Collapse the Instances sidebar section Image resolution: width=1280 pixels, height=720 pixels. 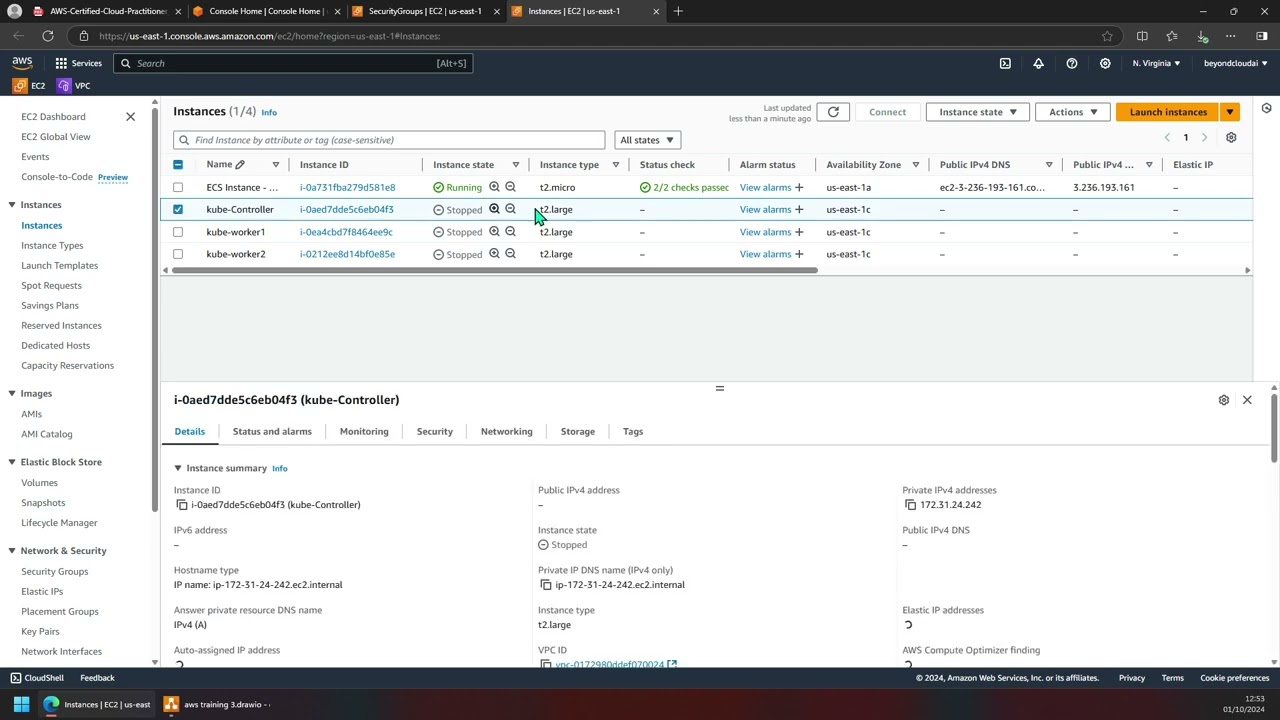(x=12, y=205)
